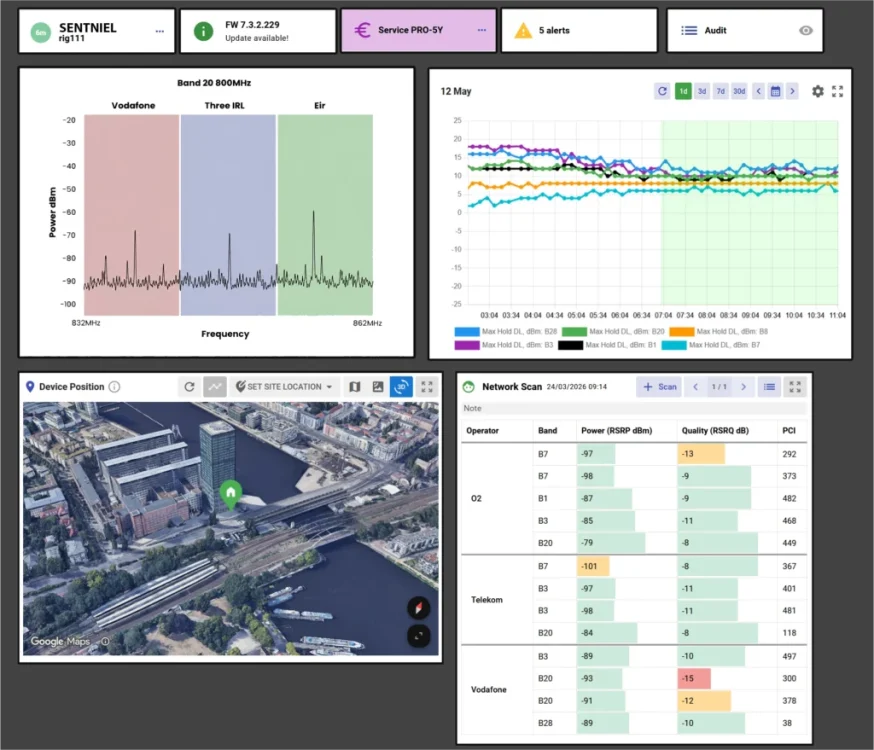Sort by PCI column header
This screenshot has height=750, width=874.
pos(789,431)
